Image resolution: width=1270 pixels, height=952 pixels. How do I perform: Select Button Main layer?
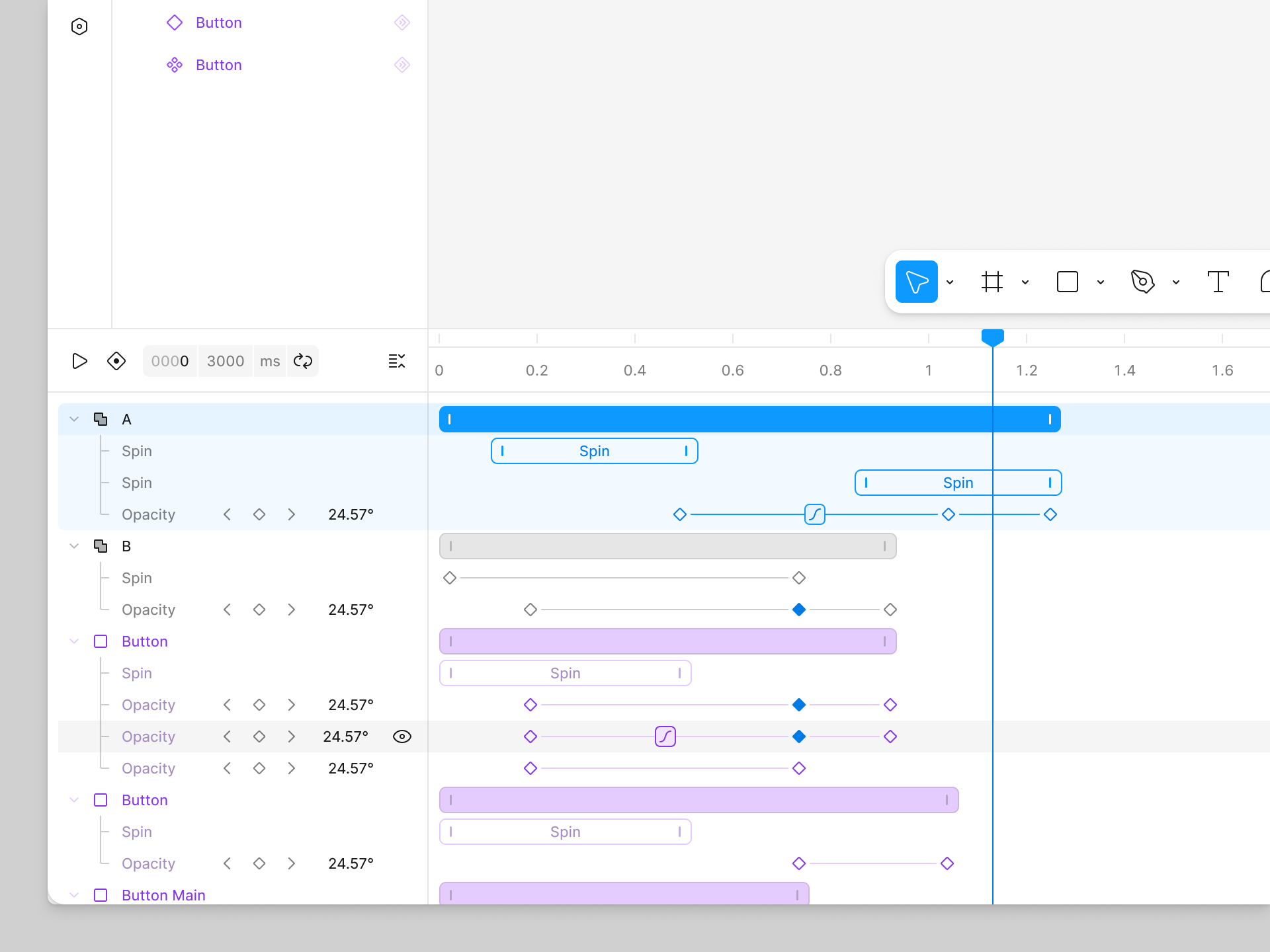tap(243, 895)
